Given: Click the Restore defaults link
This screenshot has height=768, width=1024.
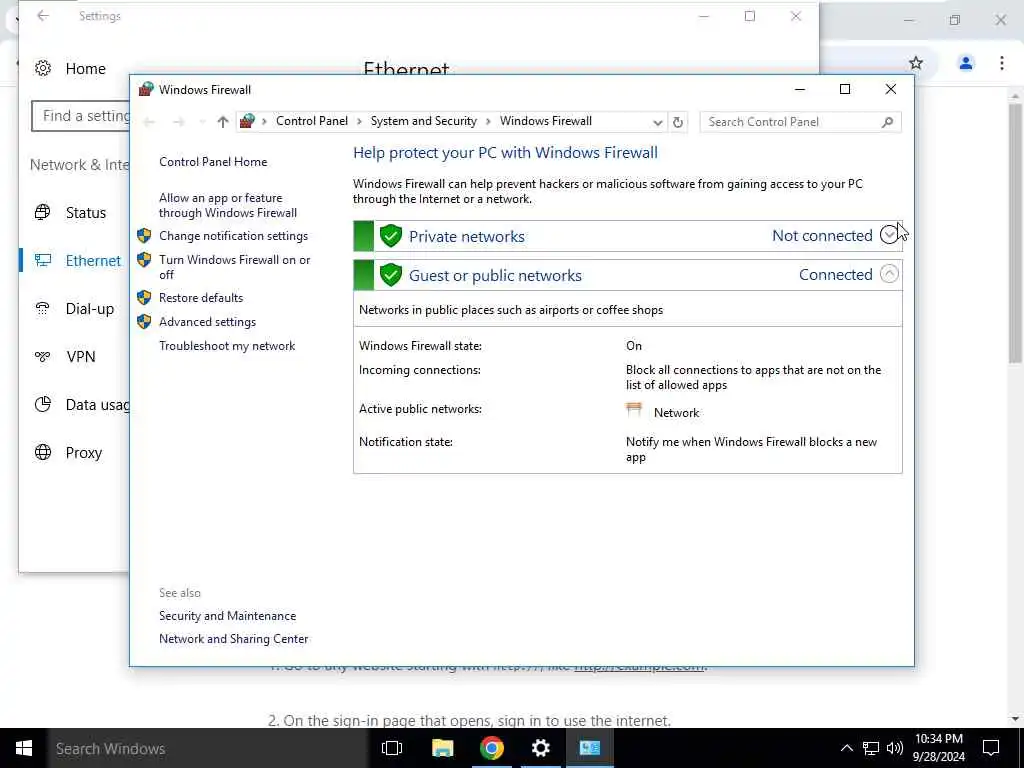Looking at the screenshot, I should pos(200,298).
